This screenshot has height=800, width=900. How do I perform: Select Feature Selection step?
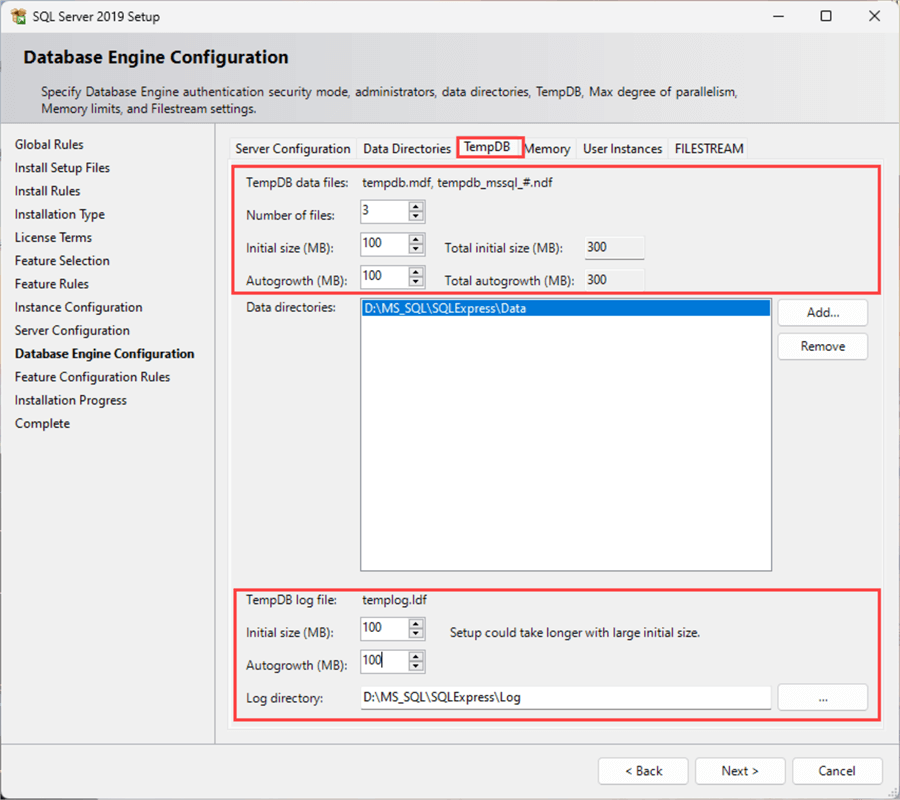(x=62, y=261)
